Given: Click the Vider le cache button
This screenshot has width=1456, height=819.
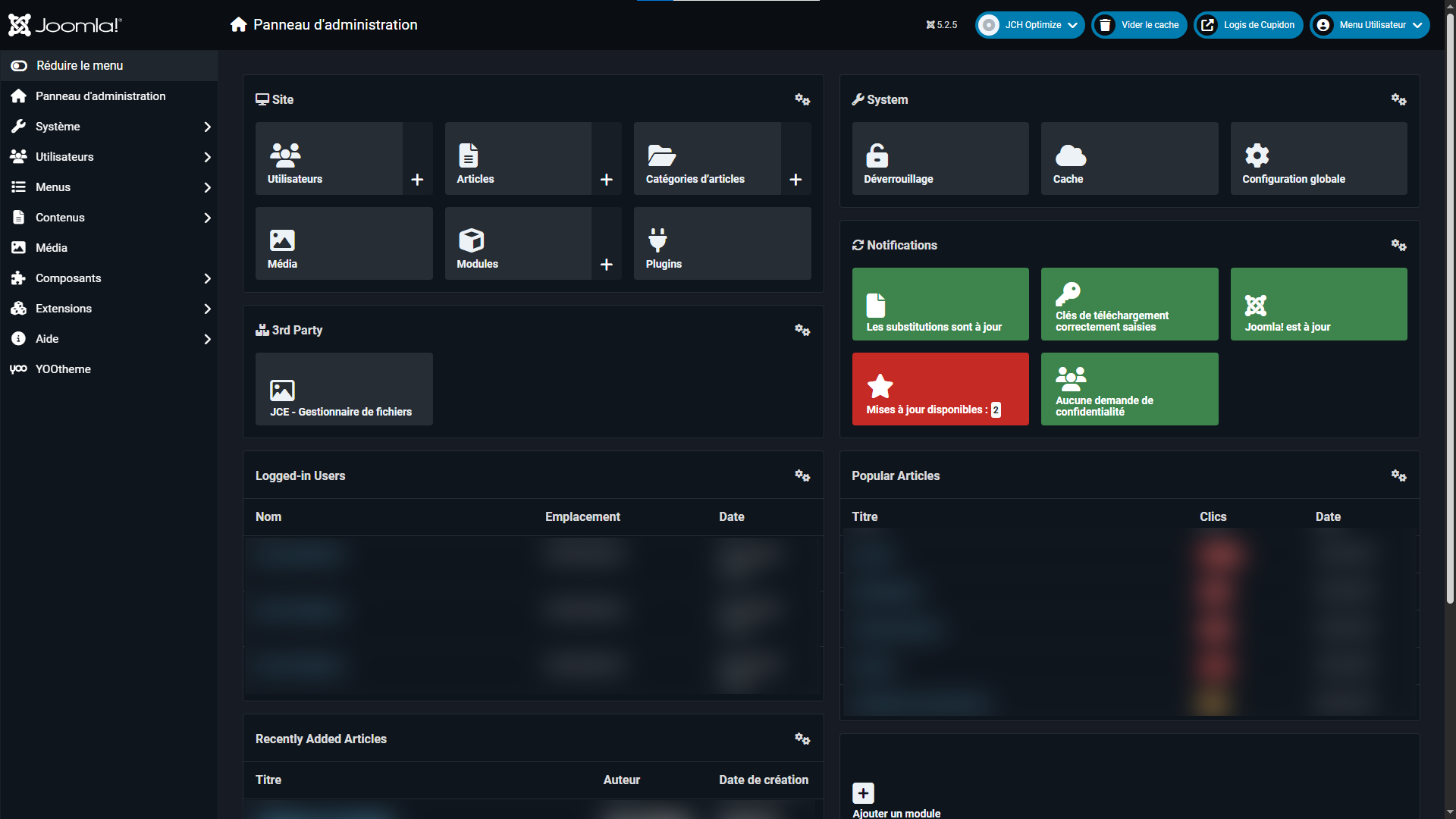Looking at the screenshot, I should pyautogui.click(x=1139, y=25).
